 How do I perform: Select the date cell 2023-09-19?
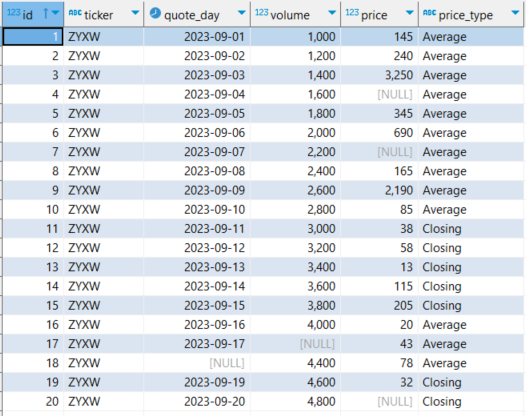(197, 382)
